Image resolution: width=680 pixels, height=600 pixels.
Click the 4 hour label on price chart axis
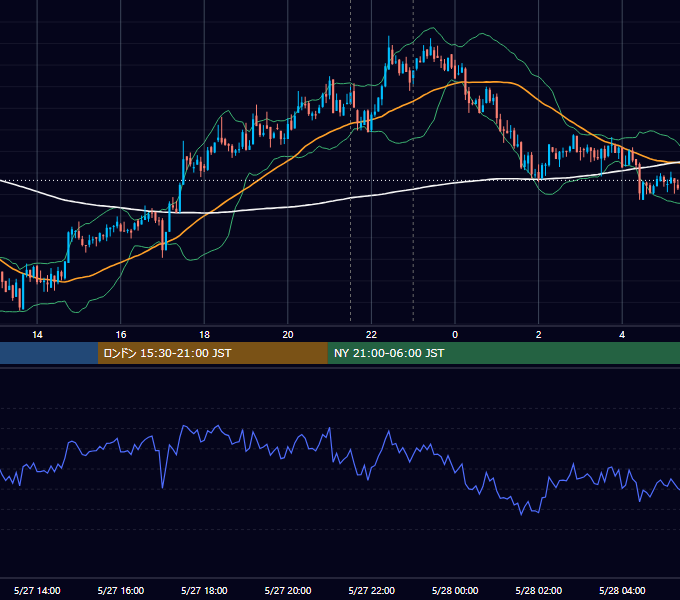click(x=622, y=335)
